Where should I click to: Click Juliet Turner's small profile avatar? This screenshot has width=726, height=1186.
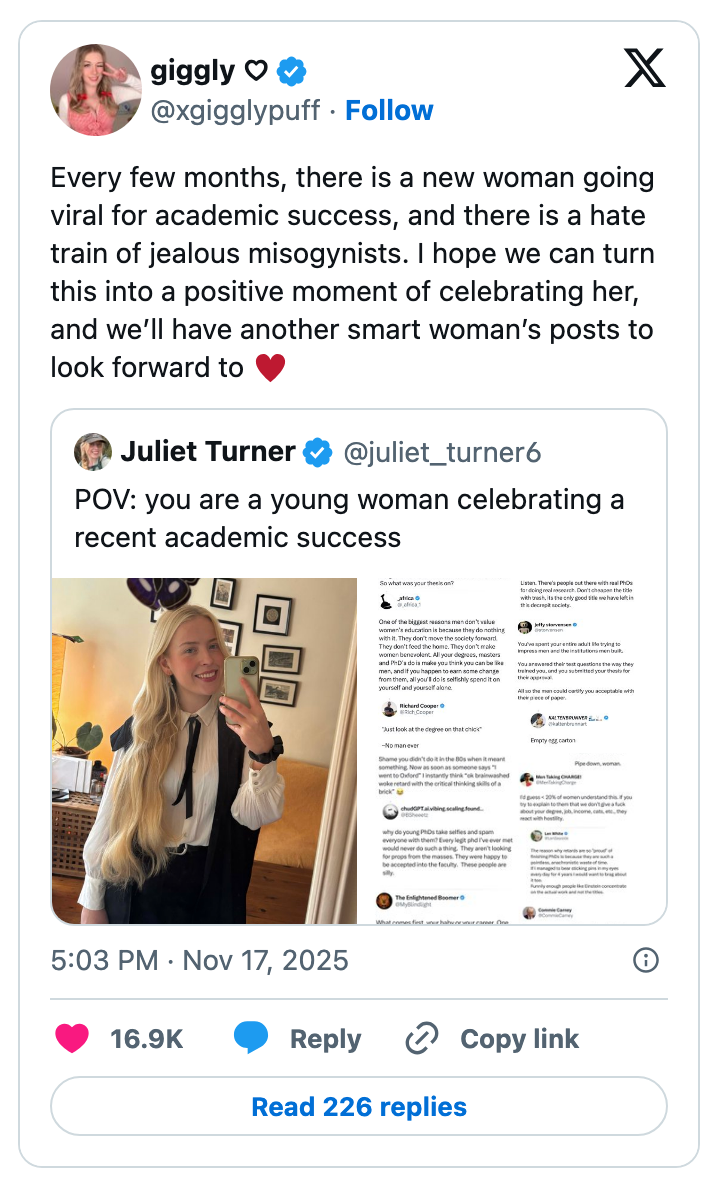93,452
